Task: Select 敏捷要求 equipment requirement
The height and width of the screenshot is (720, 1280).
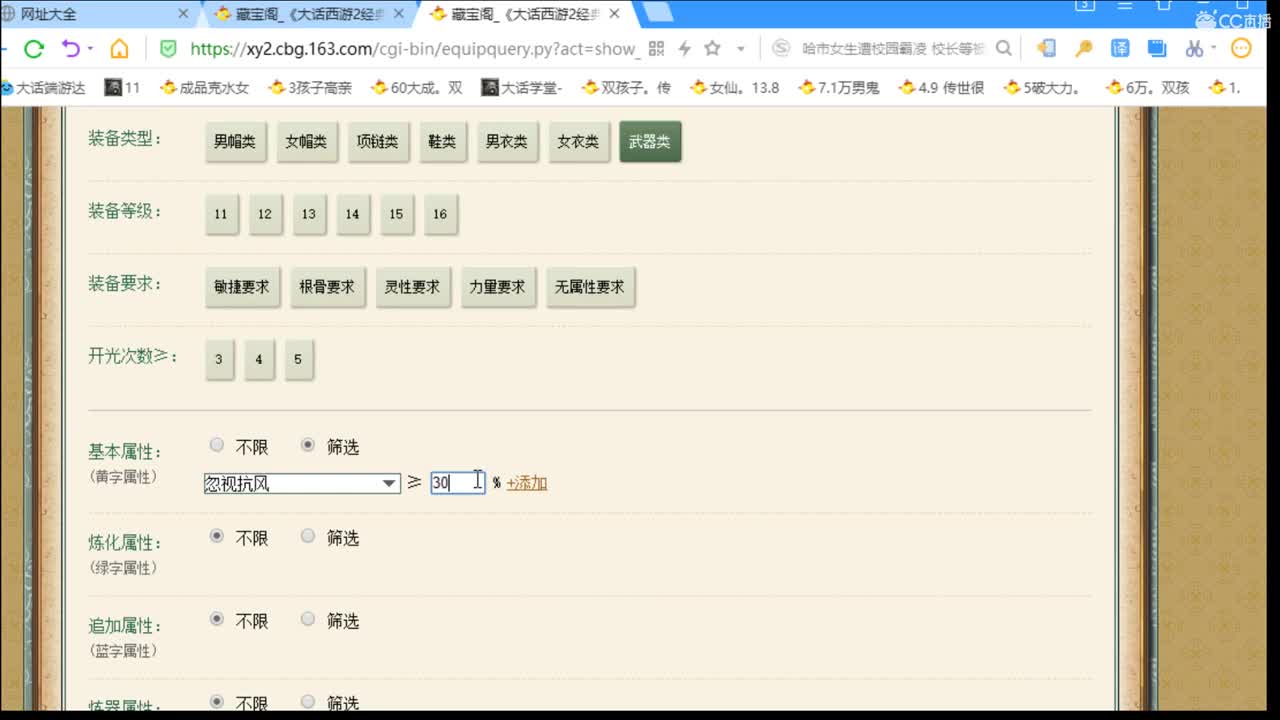Action: 242,286
